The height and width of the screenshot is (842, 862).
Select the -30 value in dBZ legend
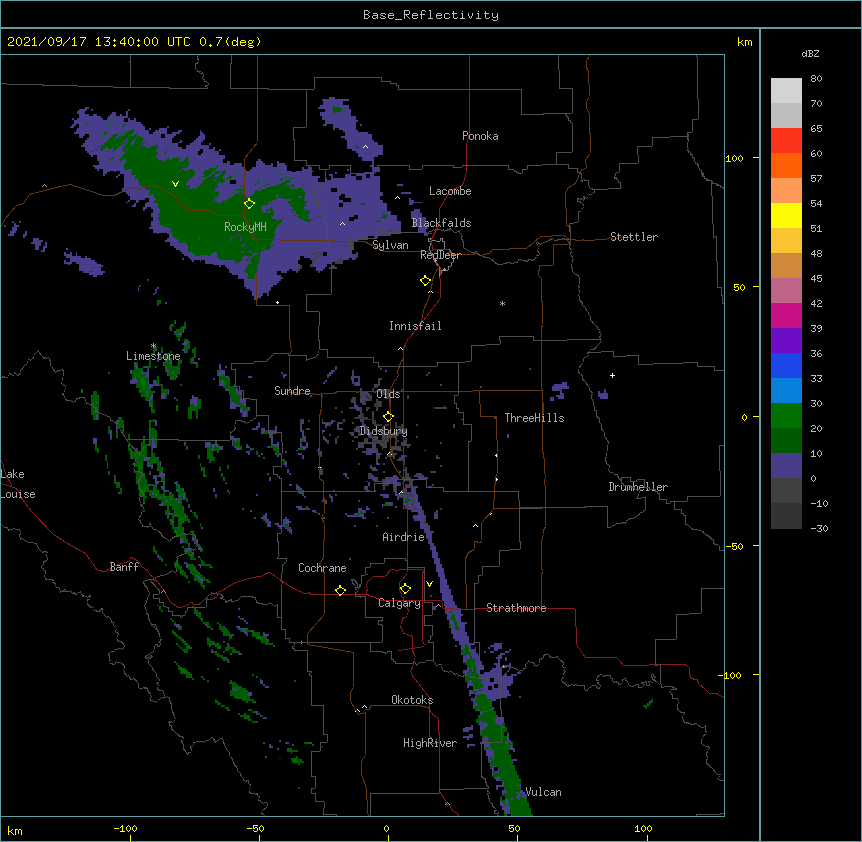[819, 528]
